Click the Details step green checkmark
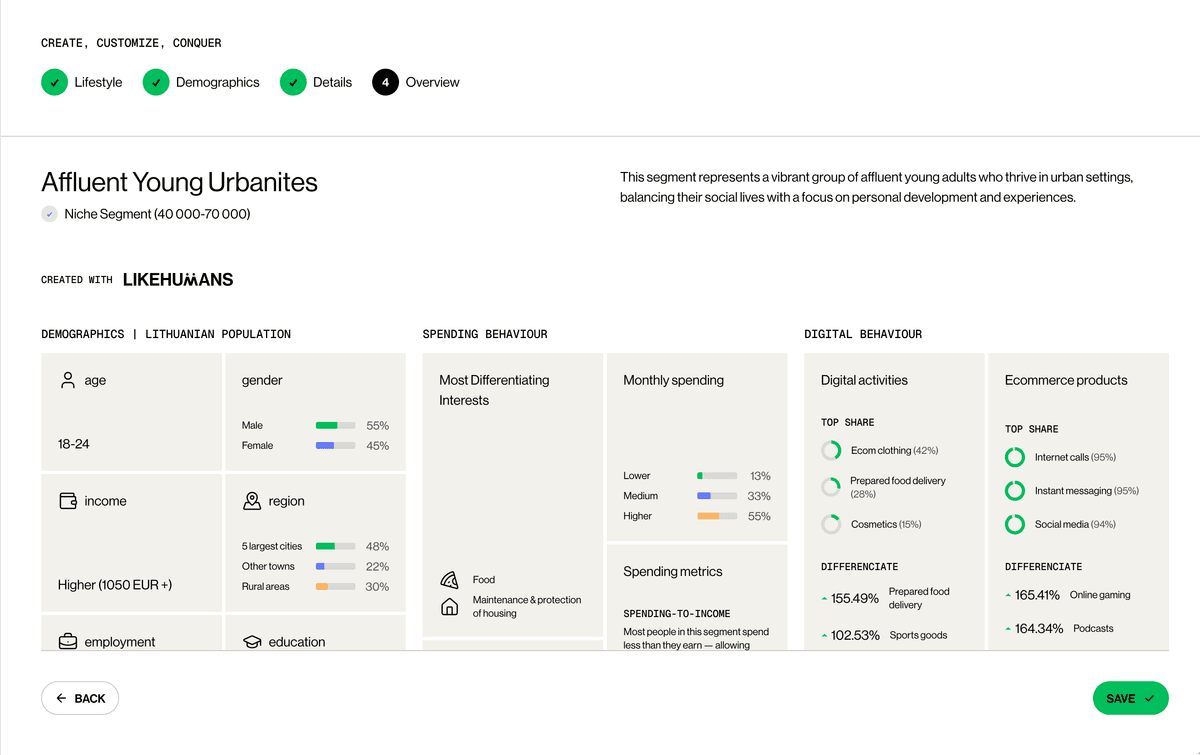Image resolution: width=1200 pixels, height=755 pixels. pos(293,82)
